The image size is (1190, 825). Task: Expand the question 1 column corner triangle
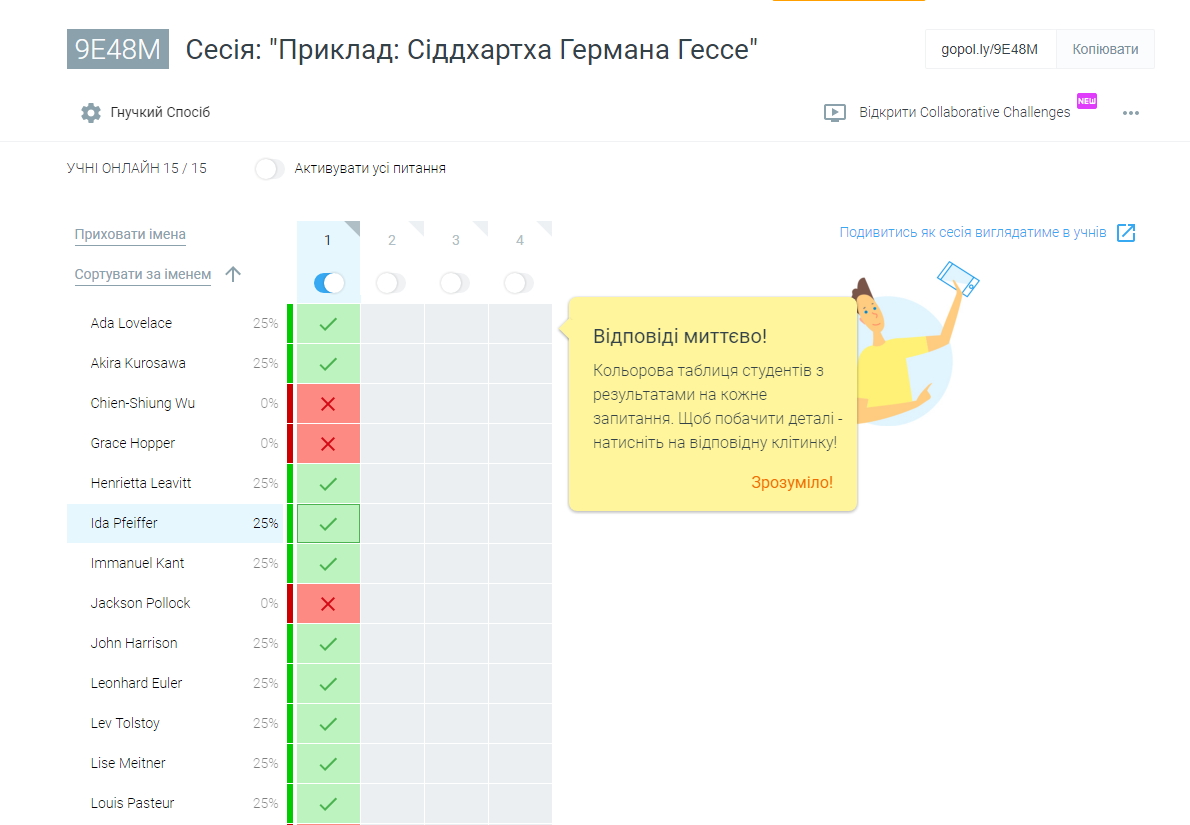[x=352, y=227]
